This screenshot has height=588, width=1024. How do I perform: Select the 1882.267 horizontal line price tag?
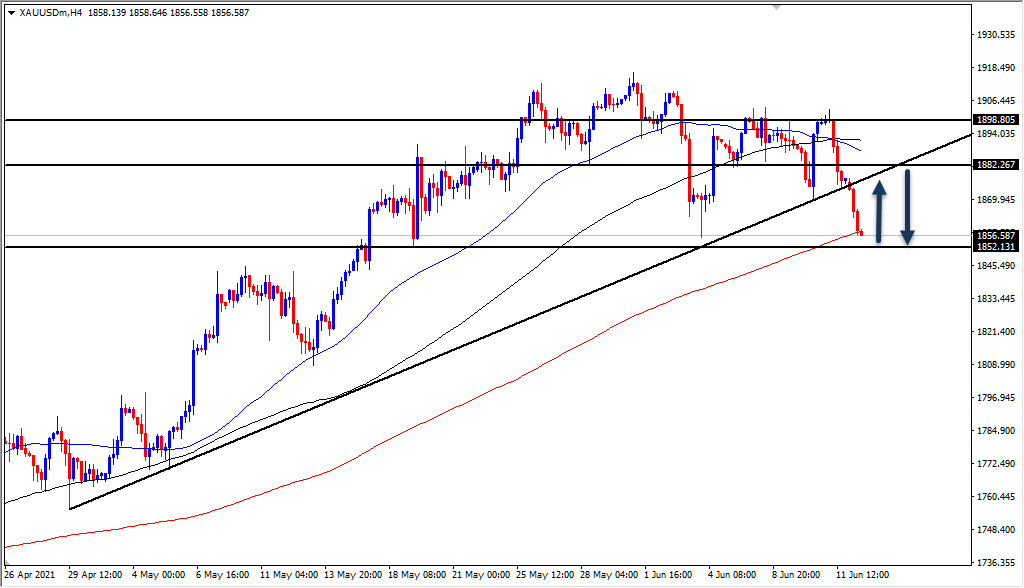(x=995, y=165)
